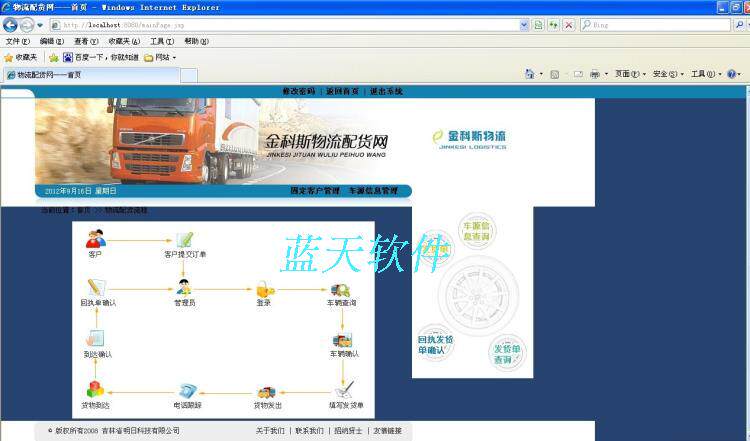Click the add to favorites bar star icon
This screenshot has width=750, height=441.
[54, 57]
